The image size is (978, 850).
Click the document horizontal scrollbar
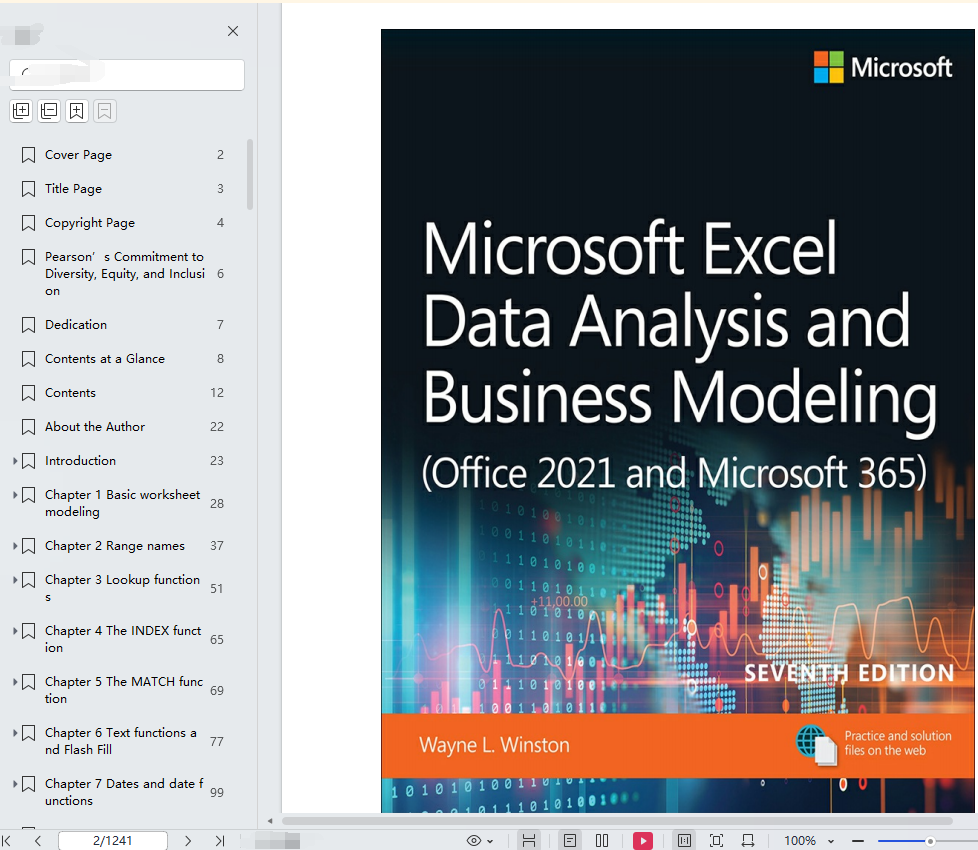pos(617,821)
